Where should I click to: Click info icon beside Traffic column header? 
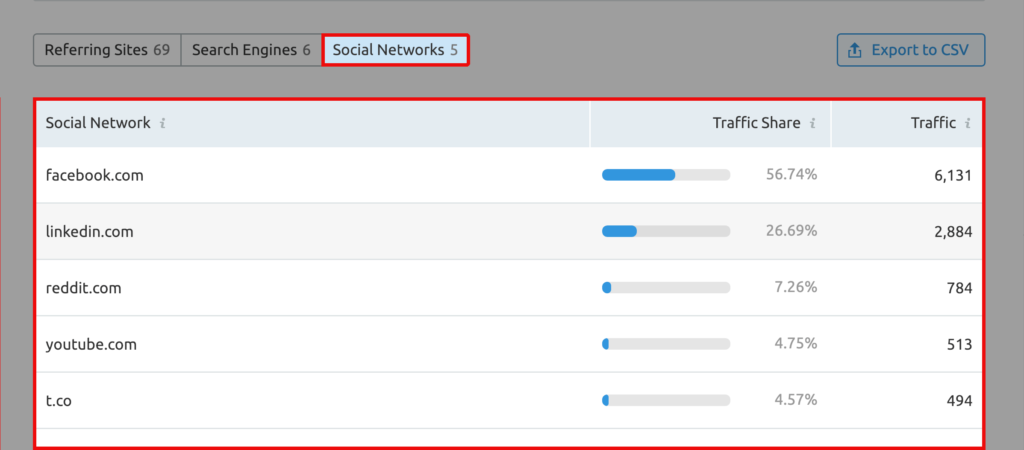coord(968,124)
